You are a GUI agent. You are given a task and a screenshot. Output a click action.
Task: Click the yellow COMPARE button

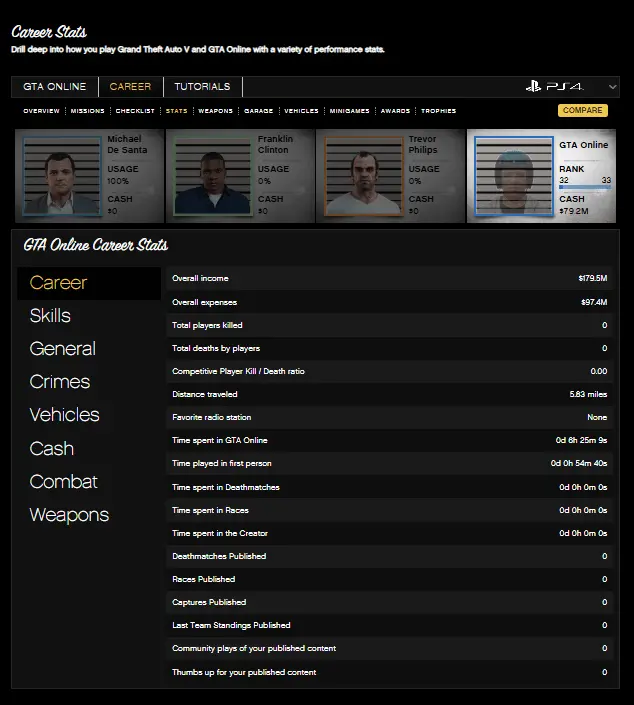click(583, 111)
